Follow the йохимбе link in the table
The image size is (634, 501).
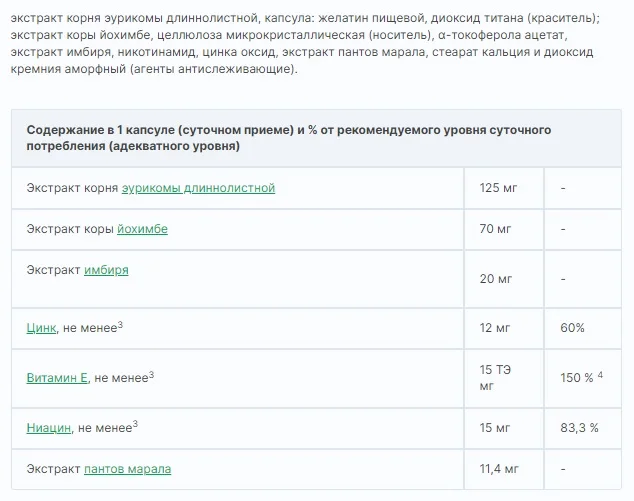click(142, 229)
